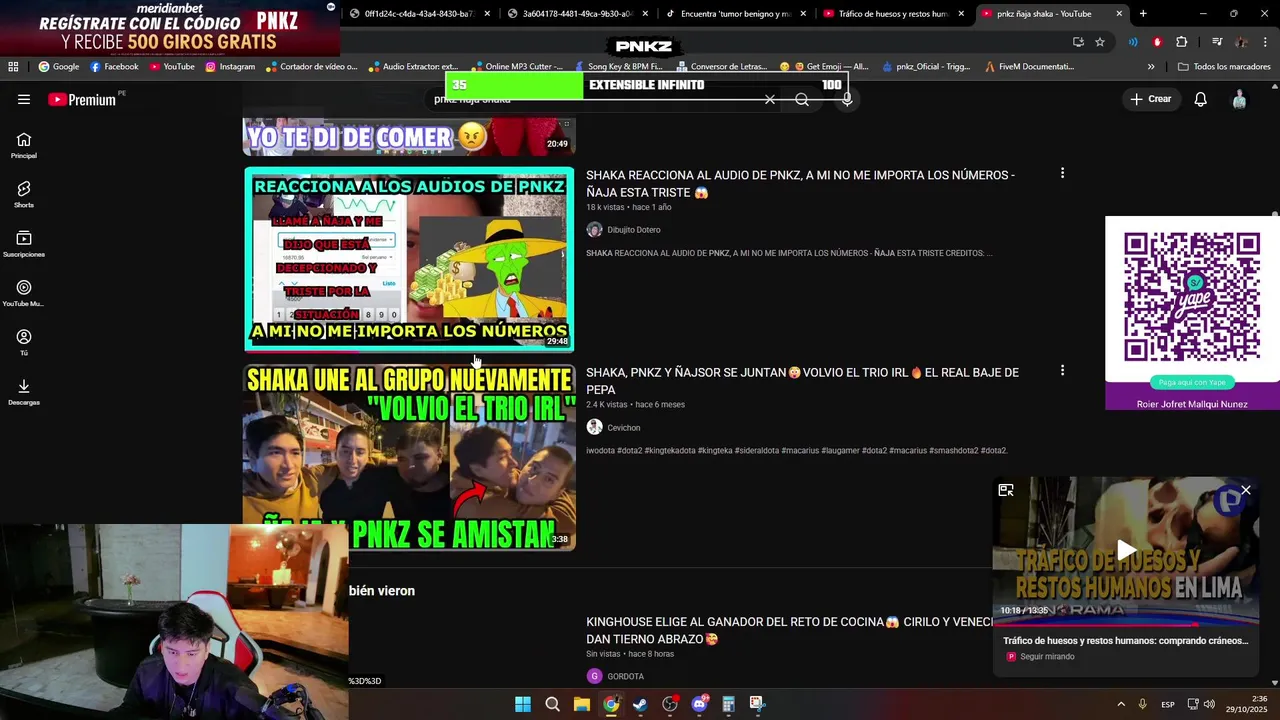
Task: Open File Explorer from taskbar
Action: (x=582, y=704)
